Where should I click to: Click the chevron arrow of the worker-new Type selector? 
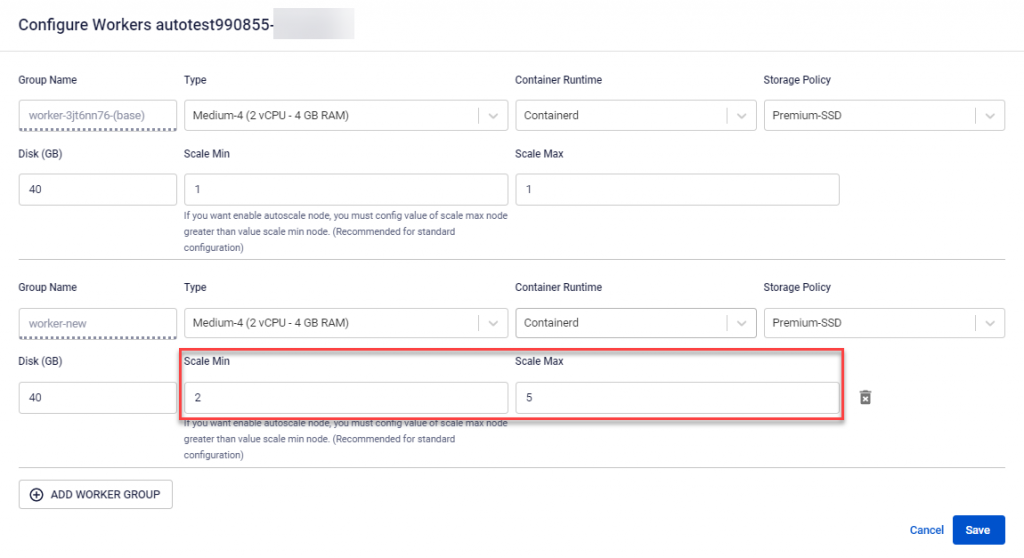tap(493, 323)
